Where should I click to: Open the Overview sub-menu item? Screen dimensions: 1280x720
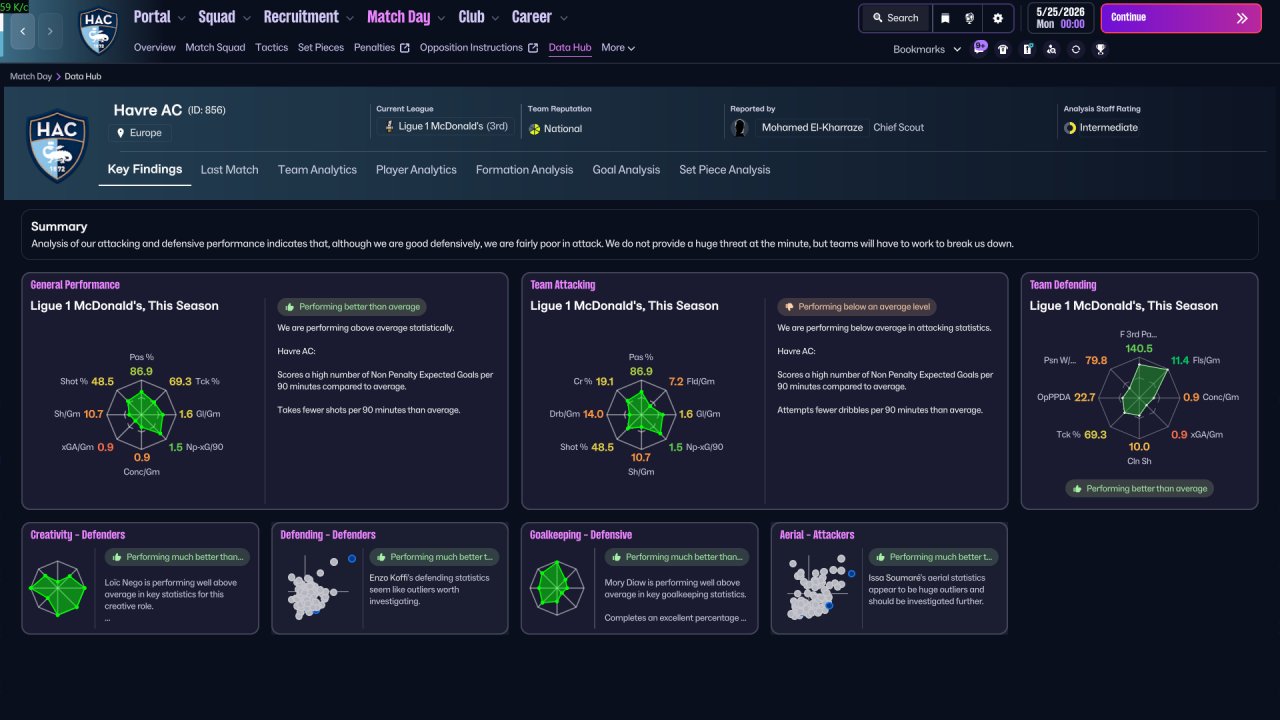click(154, 47)
